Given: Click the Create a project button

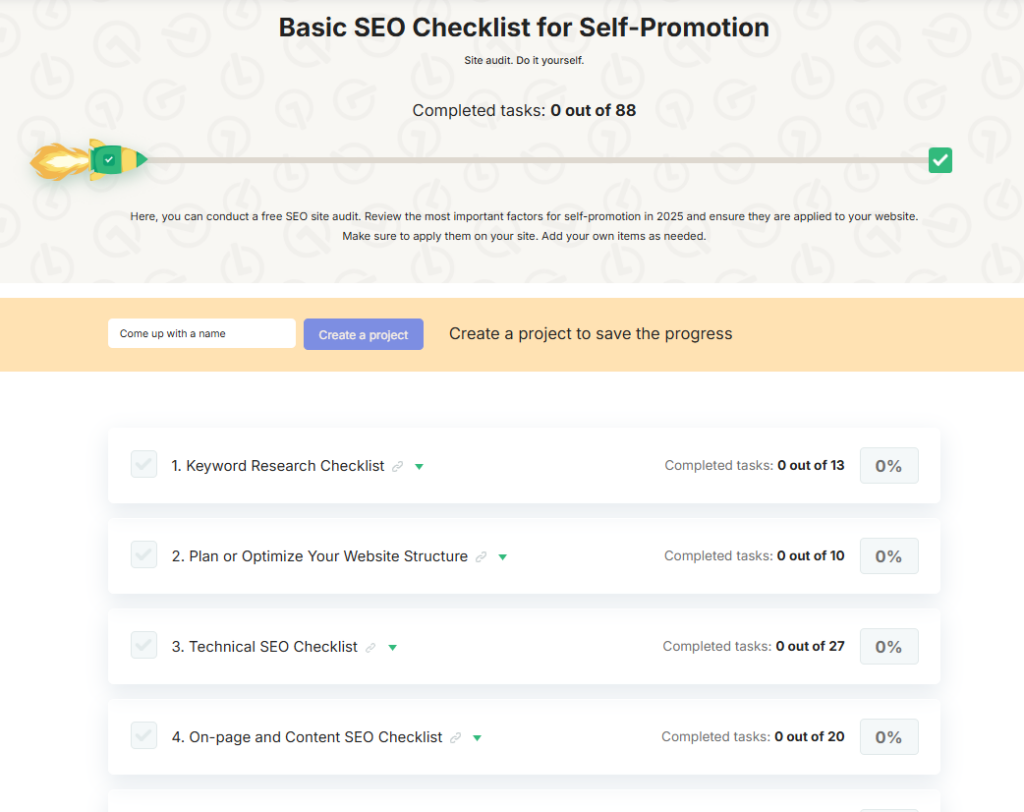Looking at the screenshot, I should [x=363, y=335].
